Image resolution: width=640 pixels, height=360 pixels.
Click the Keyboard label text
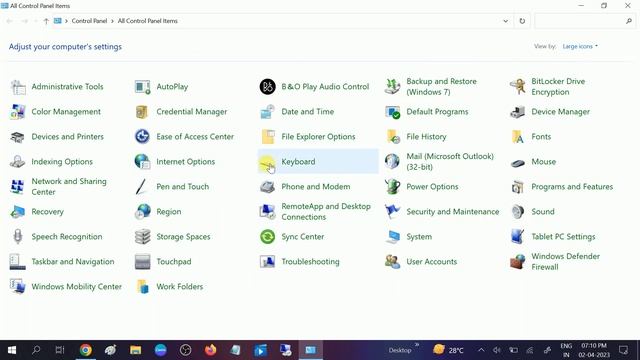pos(298,162)
